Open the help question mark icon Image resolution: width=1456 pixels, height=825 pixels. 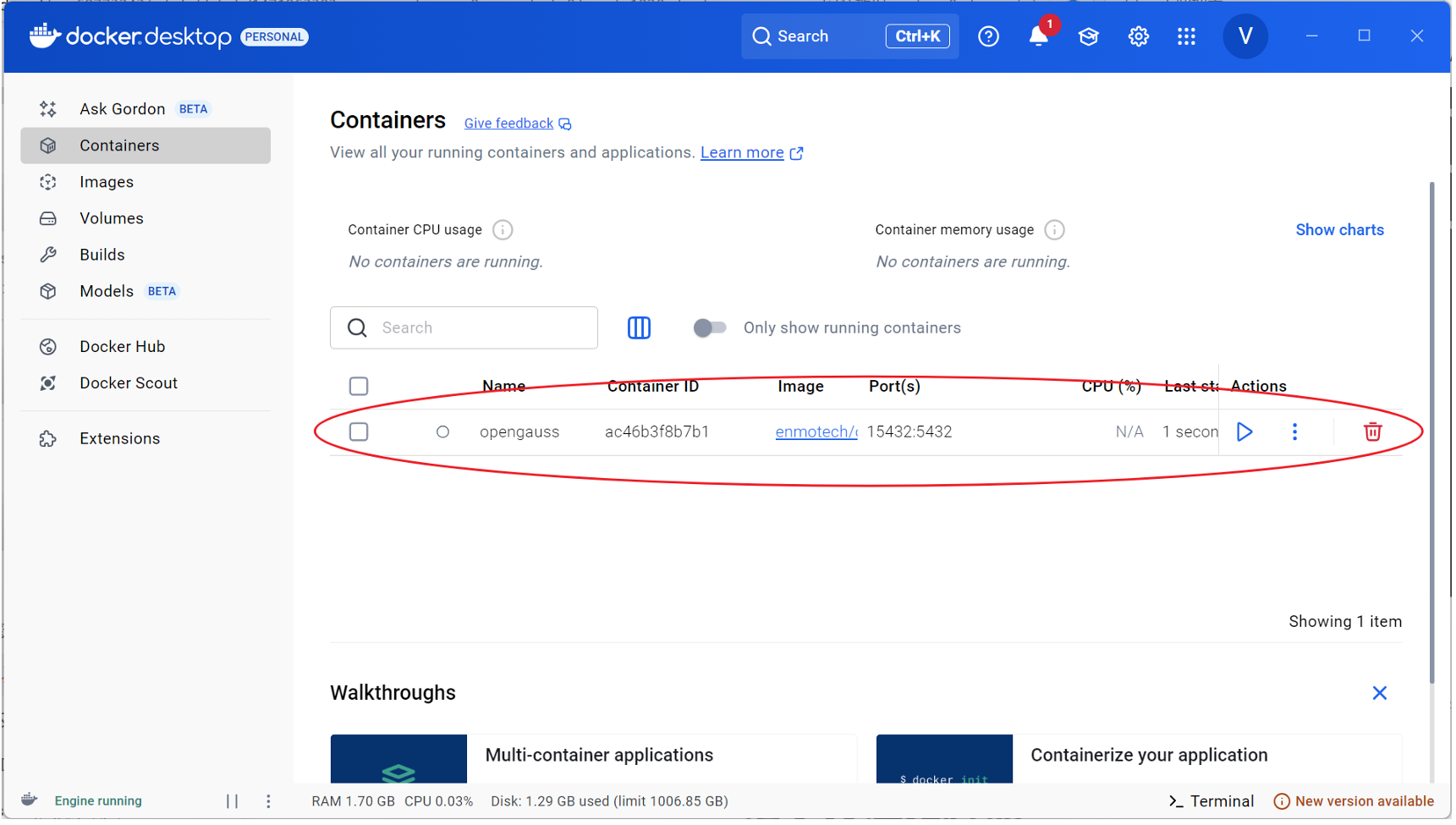[x=989, y=36]
